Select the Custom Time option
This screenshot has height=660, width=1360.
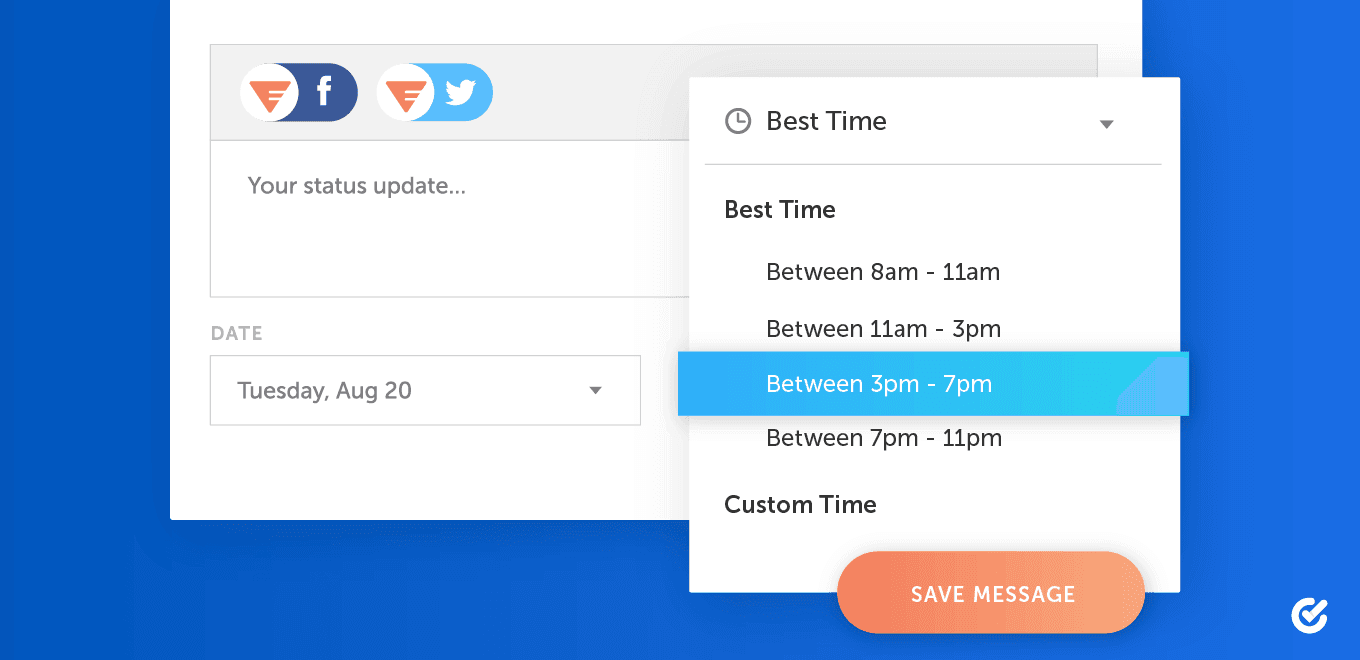coord(800,505)
